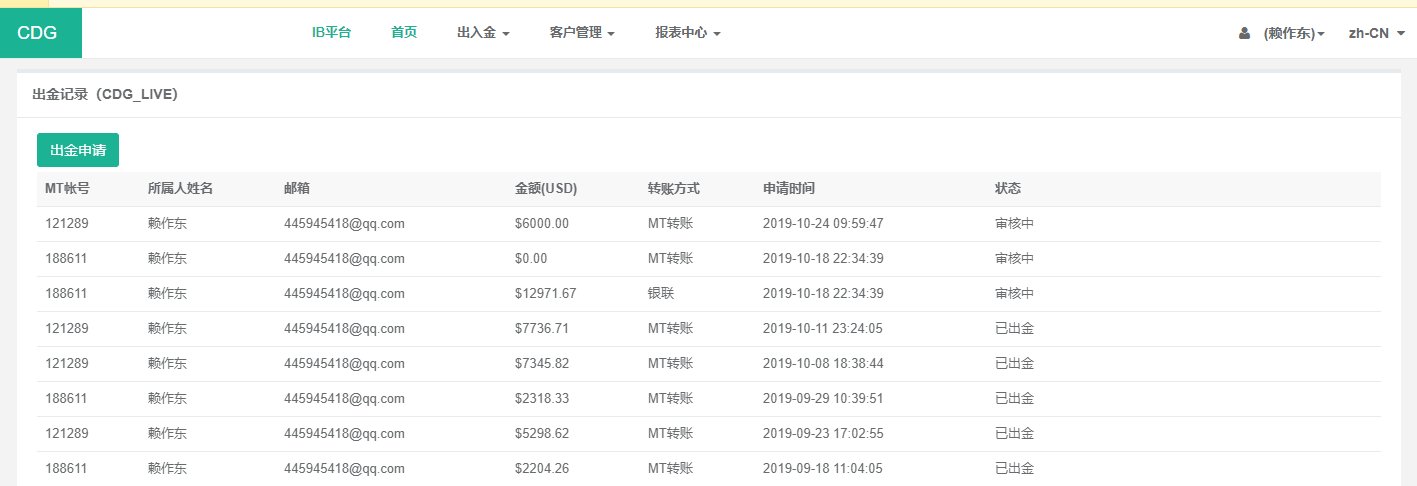1417x486 pixels.
Task: Open the 报表中心 menu
Action: coord(687,33)
